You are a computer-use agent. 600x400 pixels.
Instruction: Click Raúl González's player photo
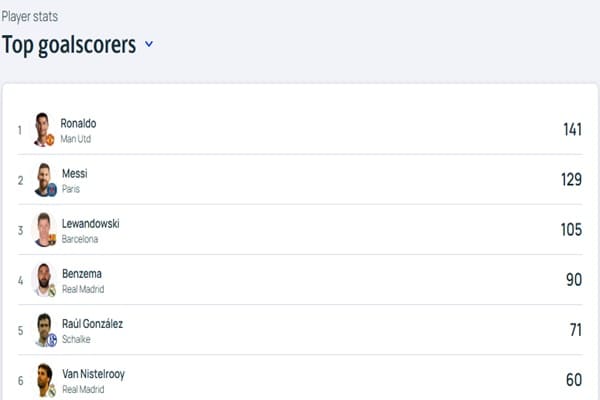tap(43, 330)
